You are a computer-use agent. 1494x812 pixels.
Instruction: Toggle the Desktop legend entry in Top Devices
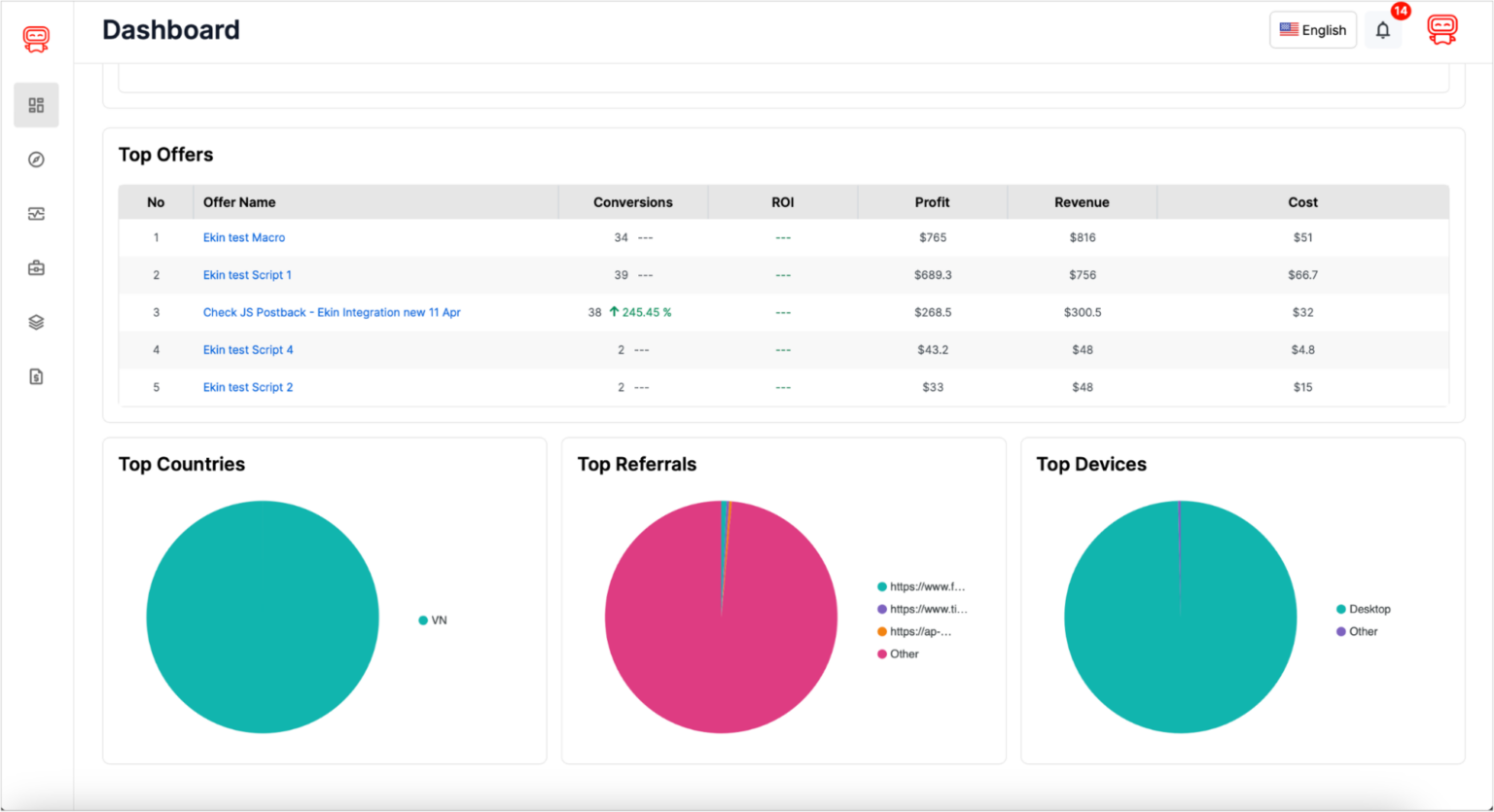click(1366, 609)
